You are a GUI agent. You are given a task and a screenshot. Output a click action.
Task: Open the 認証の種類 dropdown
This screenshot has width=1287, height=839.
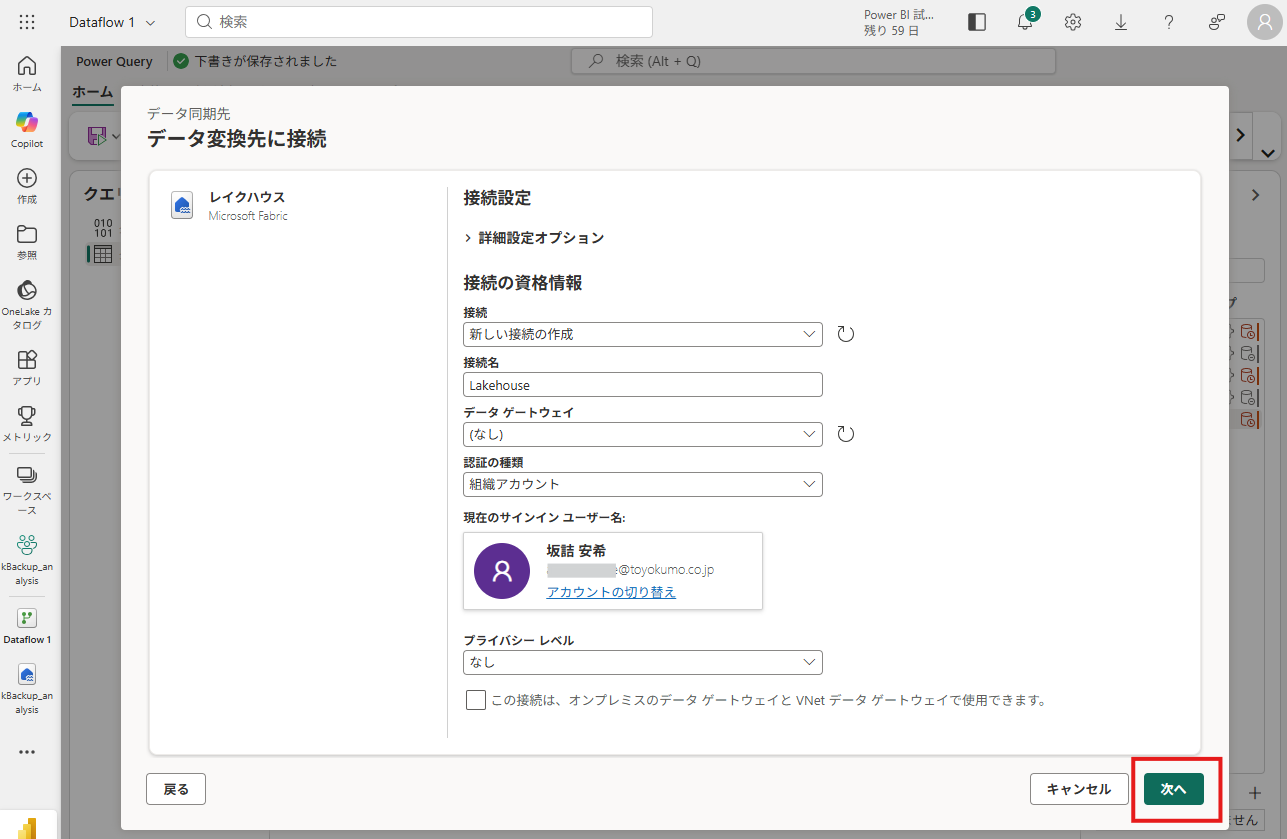tap(642, 484)
